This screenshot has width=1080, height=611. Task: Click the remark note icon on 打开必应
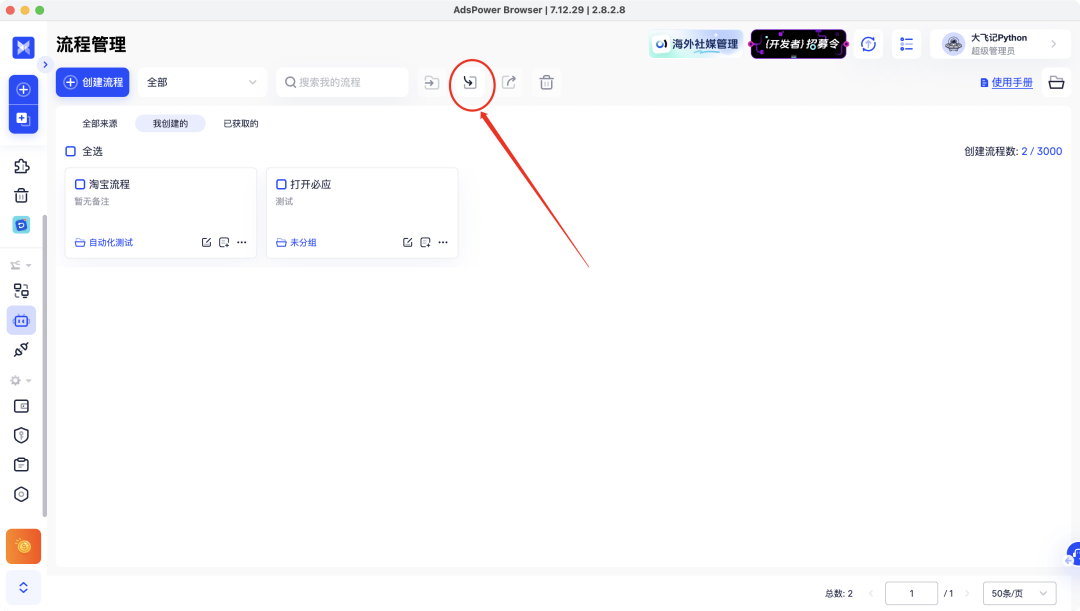(x=425, y=242)
